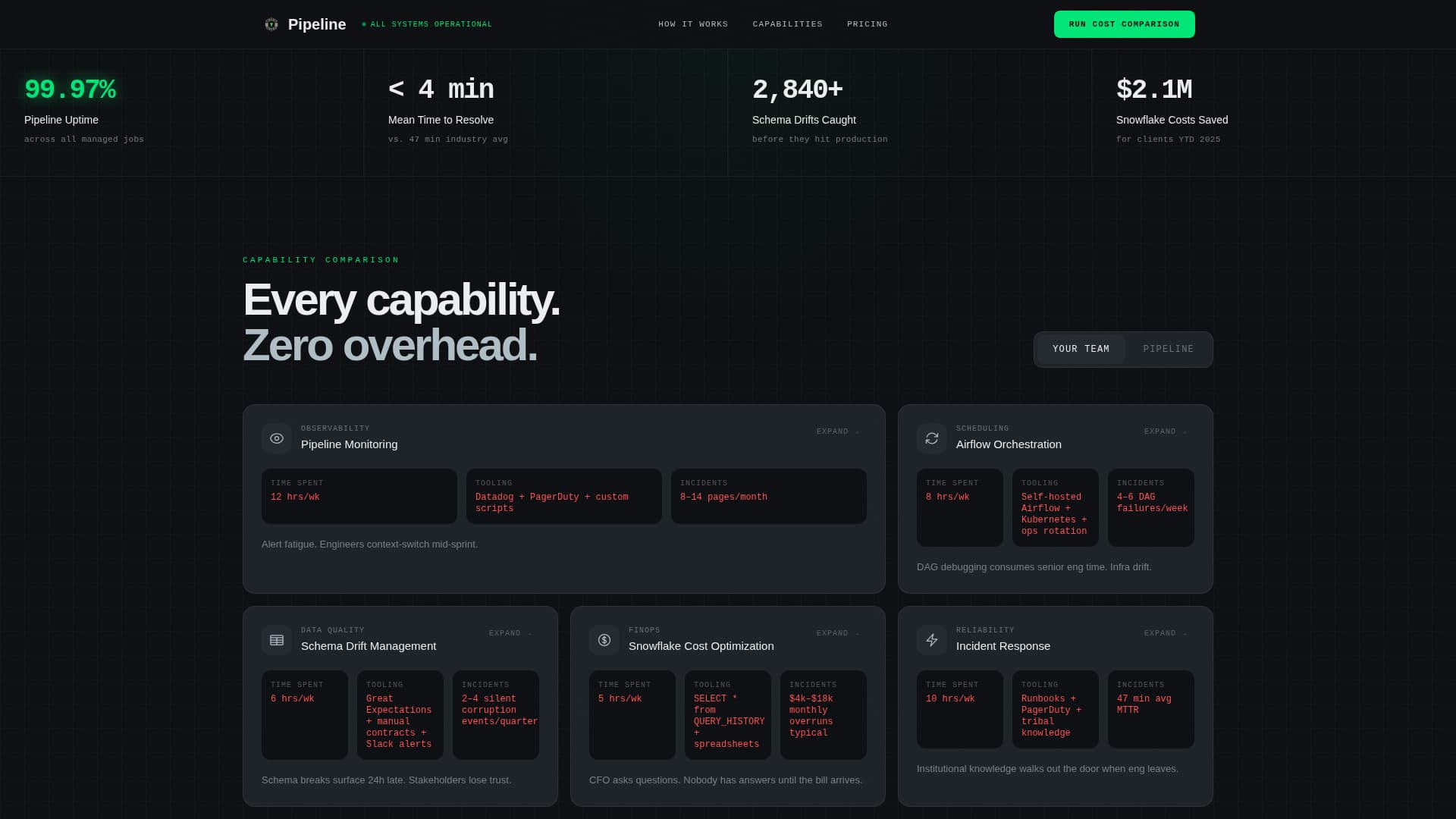Click 'CFO asks questions' note
Viewport: 1456px width, 819px height.
(x=726, y=780)
